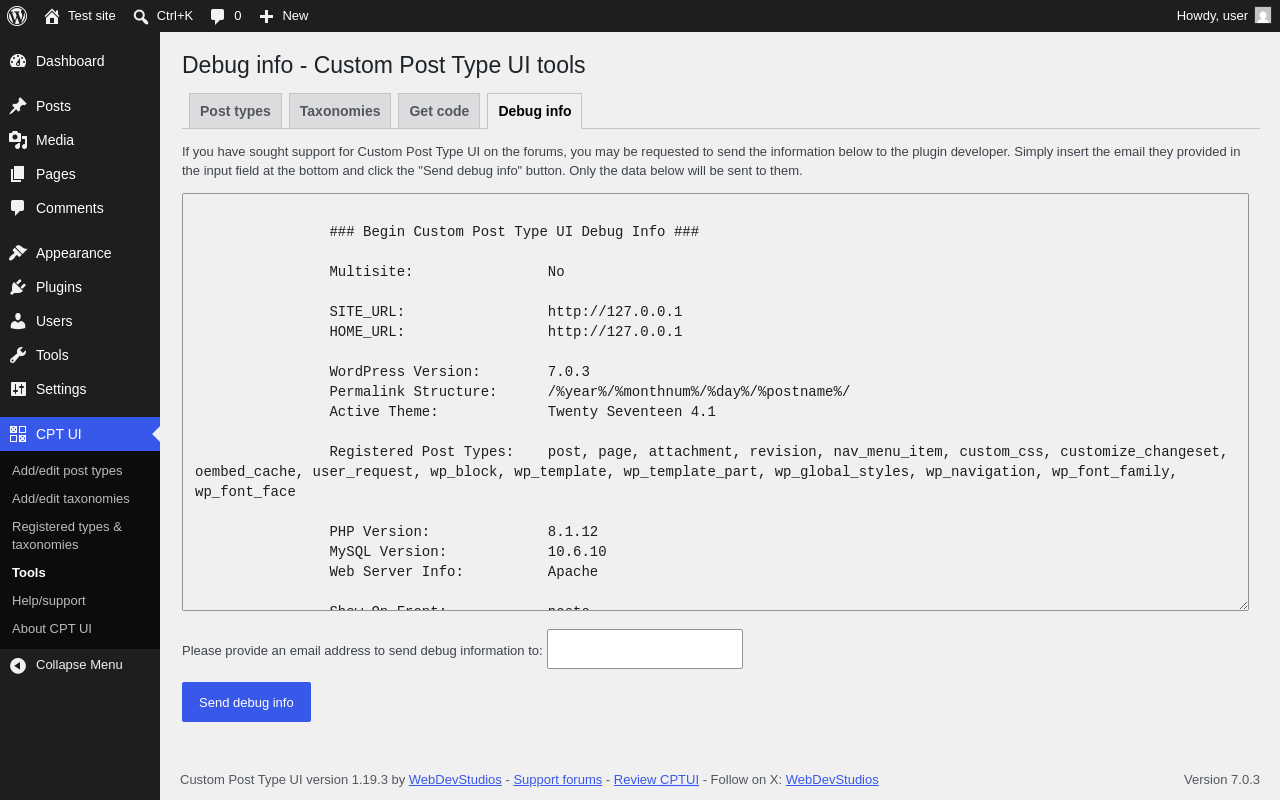Open the Ctrl+K search command palette
1280x800 pixels.
coord(163,16)
